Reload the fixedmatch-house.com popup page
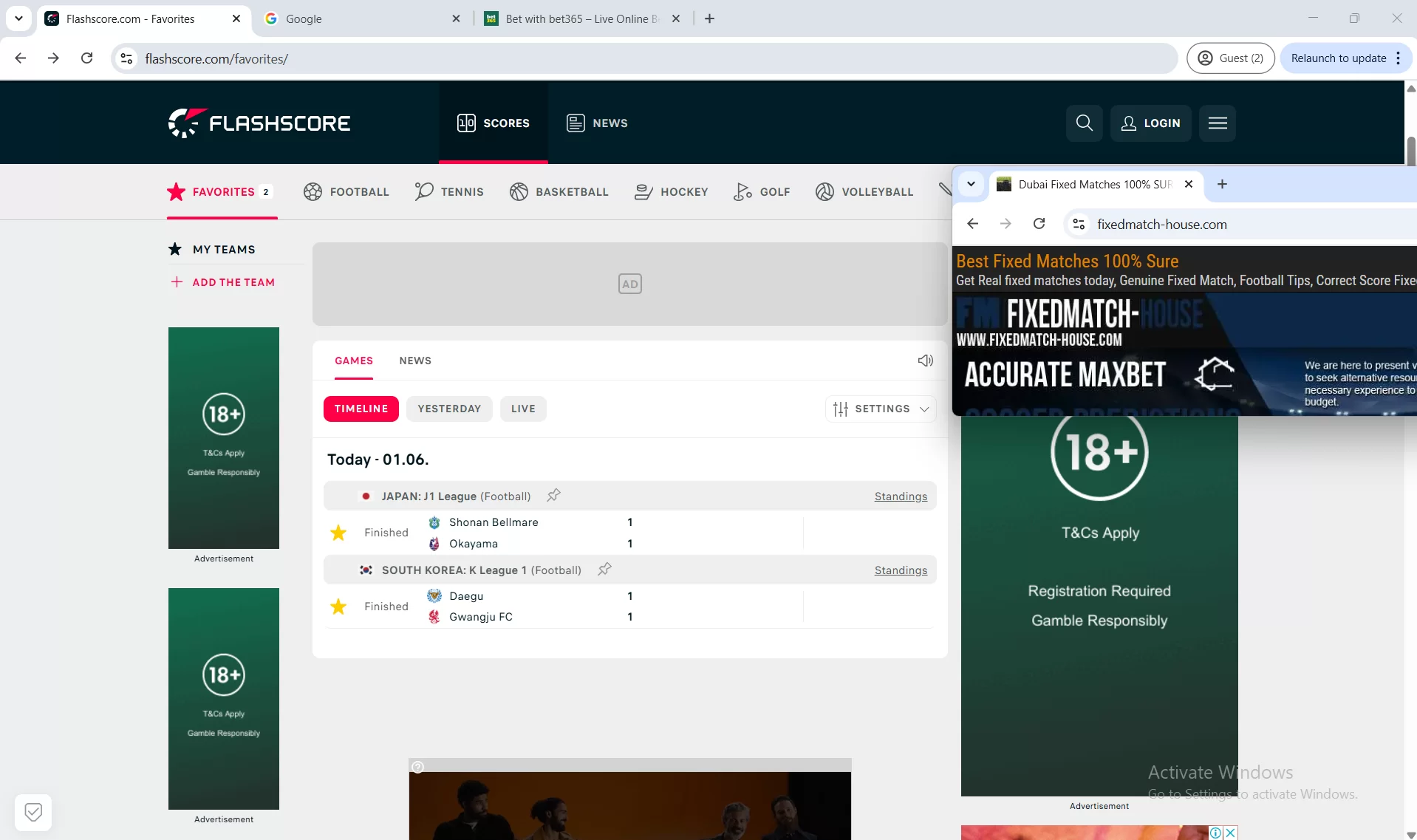The height and width of the screenshot is (840, 1417). (x=1039, y=224)
